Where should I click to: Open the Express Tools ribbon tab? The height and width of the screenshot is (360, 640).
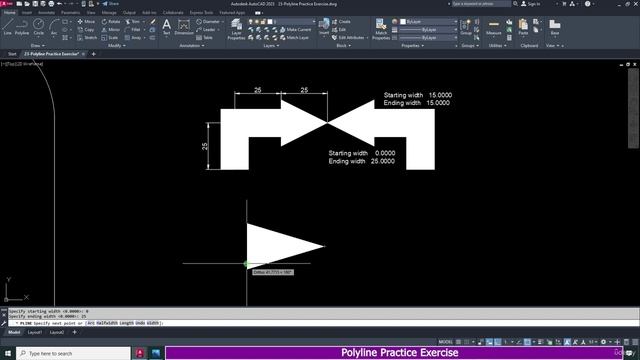[x=201, y=13]
